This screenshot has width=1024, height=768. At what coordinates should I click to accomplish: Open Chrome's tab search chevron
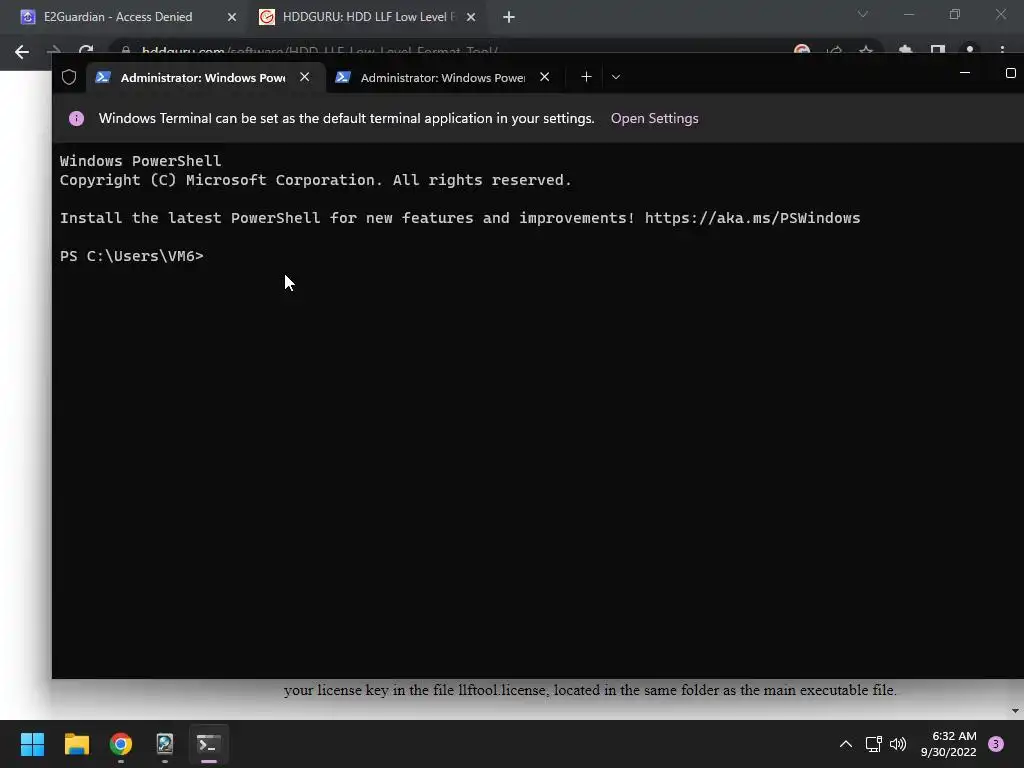pyautogui.click(x=863, y=14)
